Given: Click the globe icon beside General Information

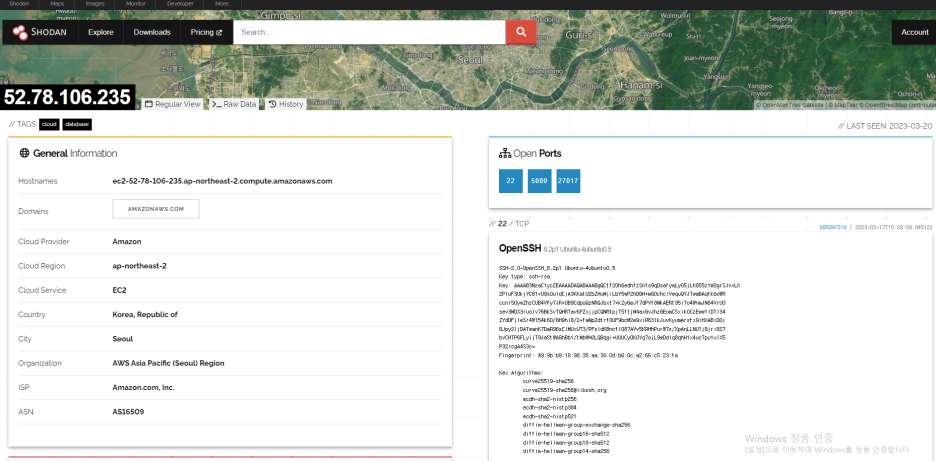Looking at the screenshot, I should 24,153.
